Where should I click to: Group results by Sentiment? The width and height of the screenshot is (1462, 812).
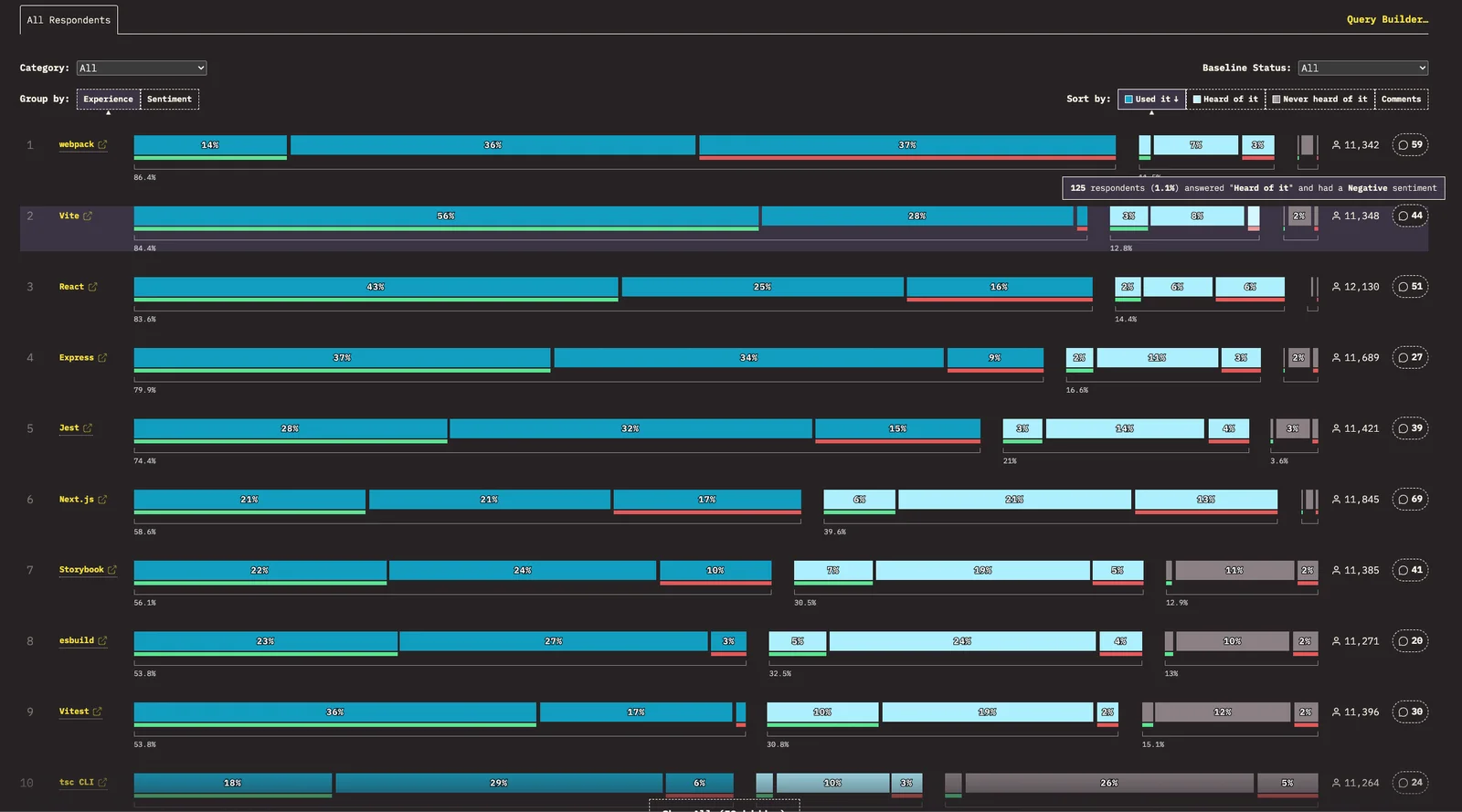point(170,99)
